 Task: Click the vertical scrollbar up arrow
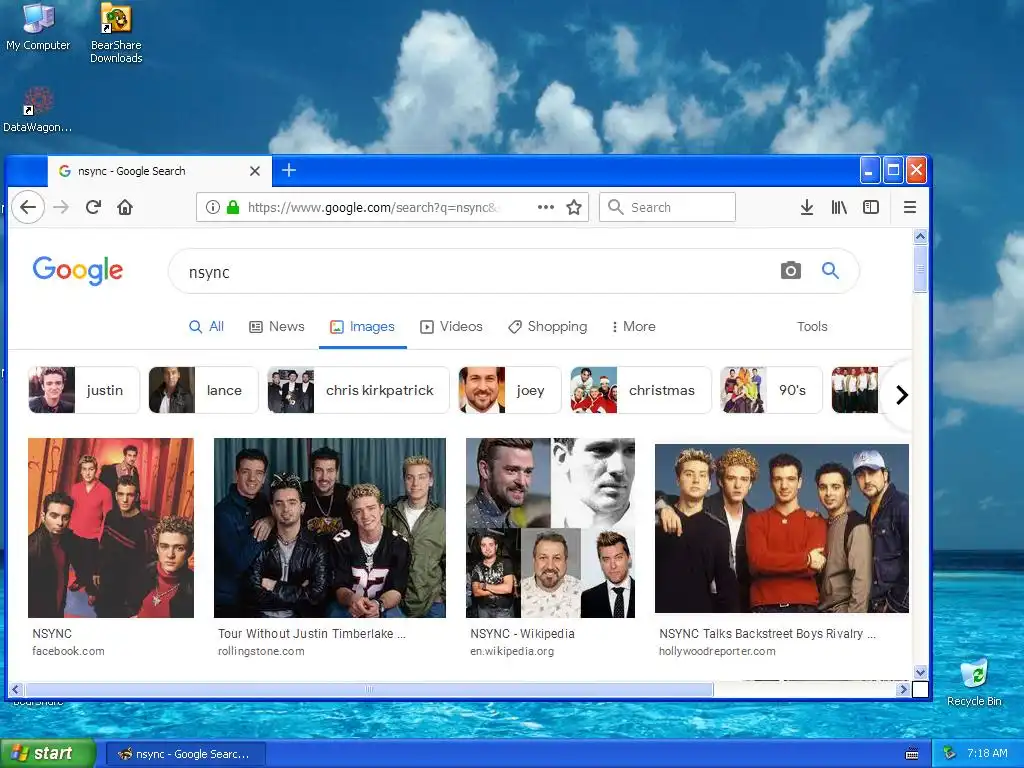920,236
